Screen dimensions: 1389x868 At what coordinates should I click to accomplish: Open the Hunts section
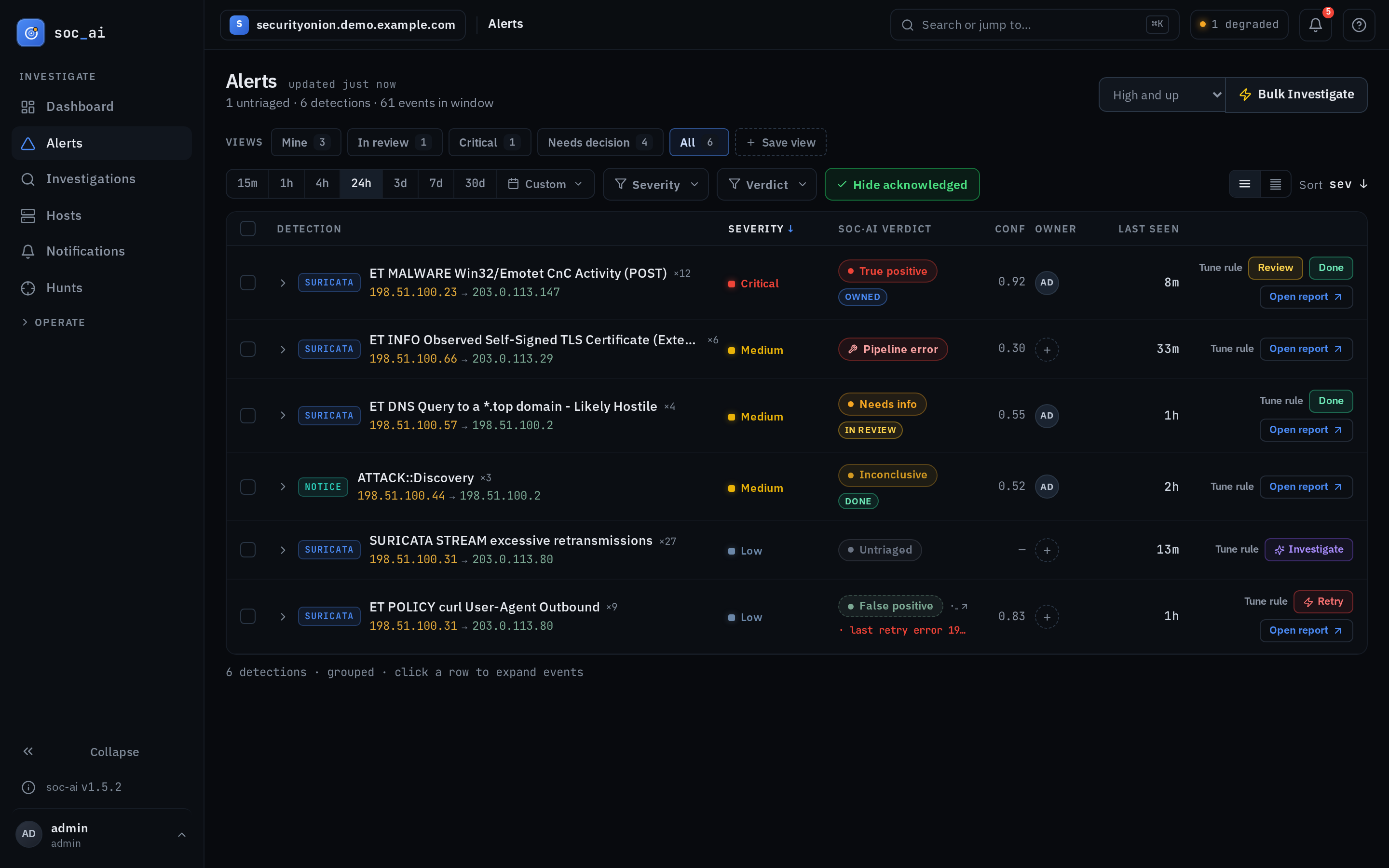102,287
